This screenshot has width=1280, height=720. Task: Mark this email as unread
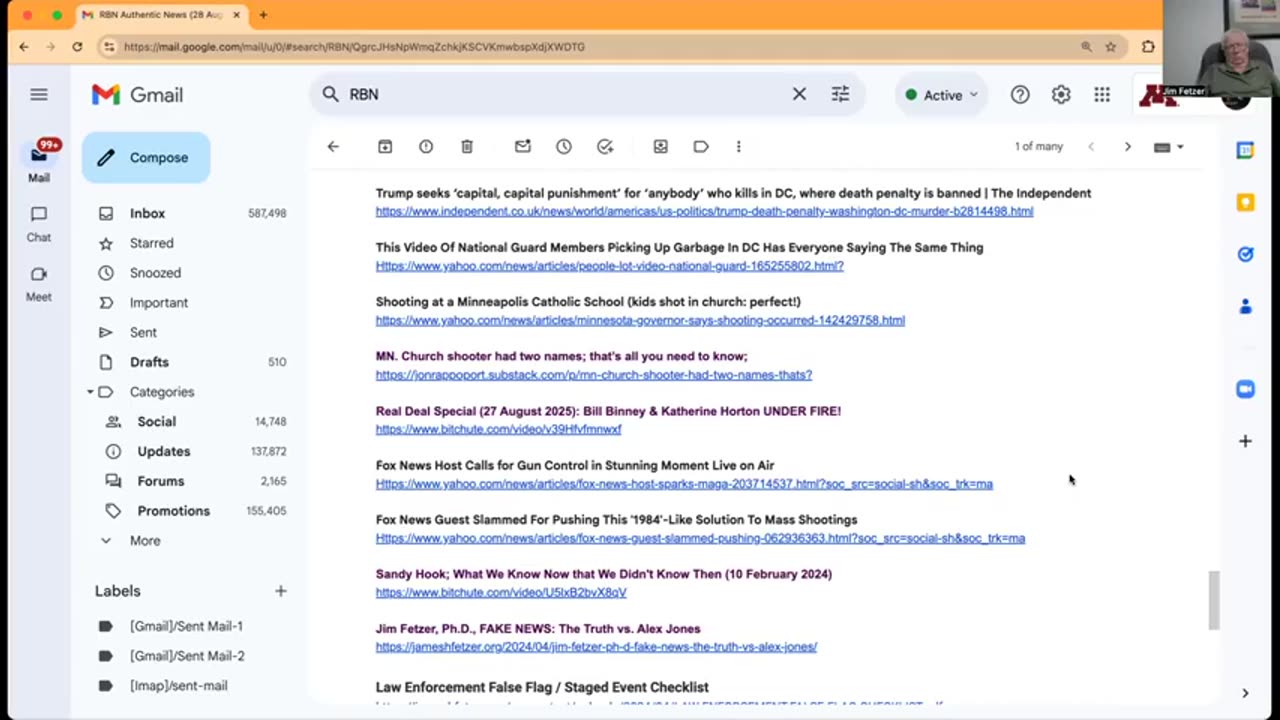pyautogui.click(x=523, y=147)
